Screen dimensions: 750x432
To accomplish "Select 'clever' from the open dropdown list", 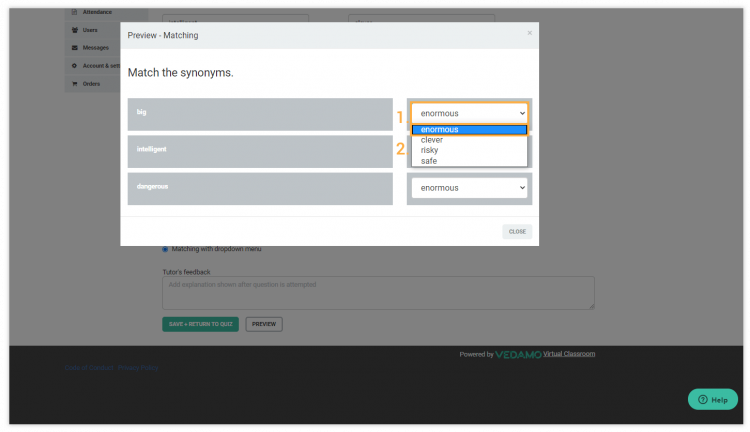I will tap(469, 140).
